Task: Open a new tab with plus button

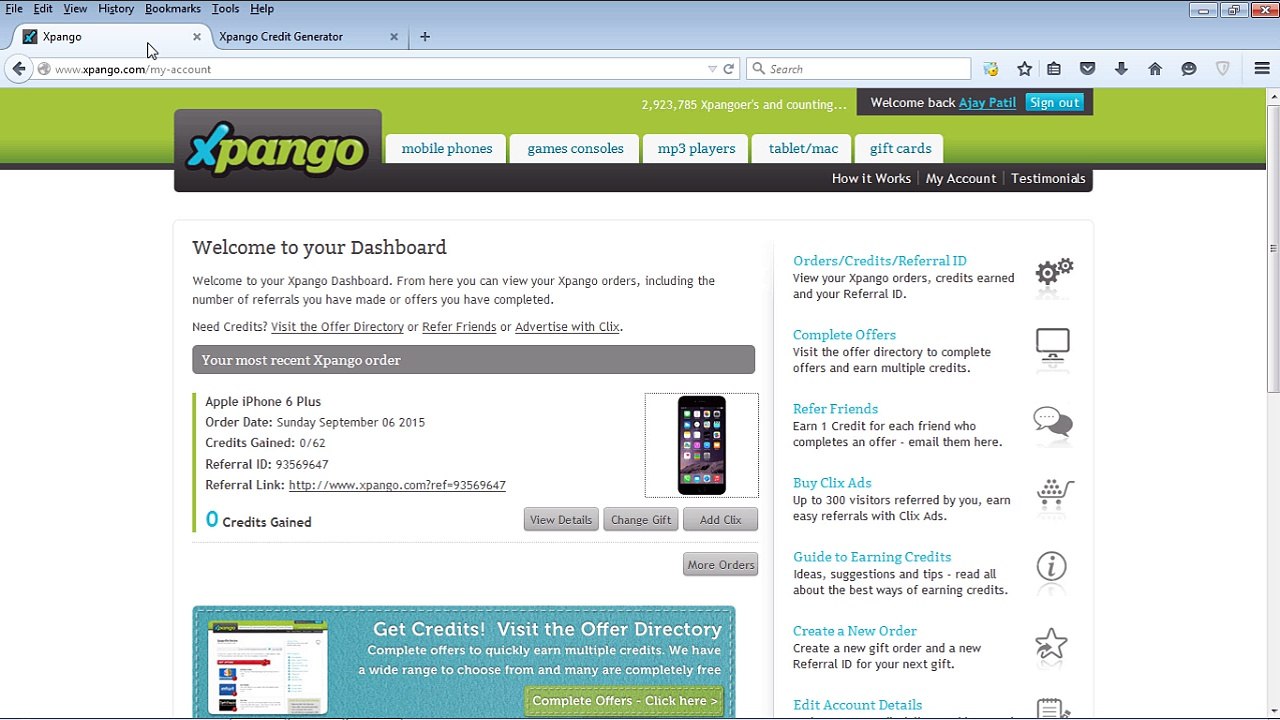Action: coord(425,37)
